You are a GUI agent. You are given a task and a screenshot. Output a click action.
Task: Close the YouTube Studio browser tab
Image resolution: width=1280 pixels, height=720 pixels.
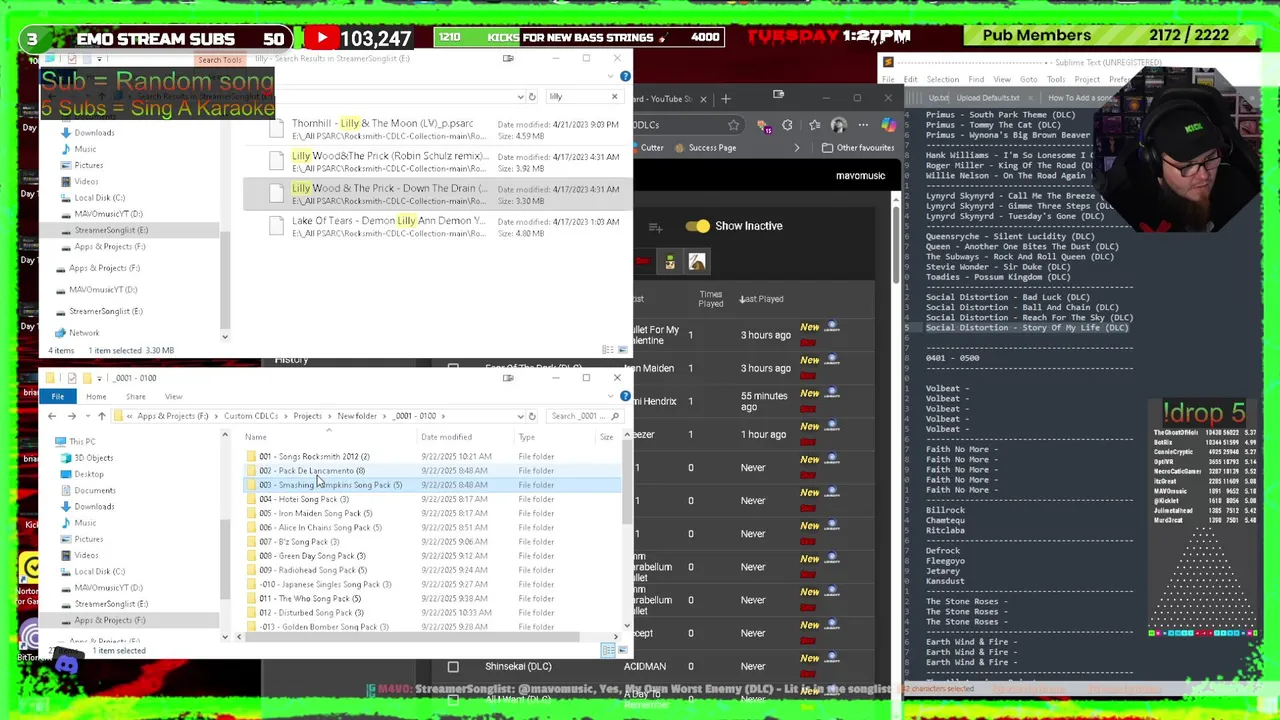click(x=703, y=99)
